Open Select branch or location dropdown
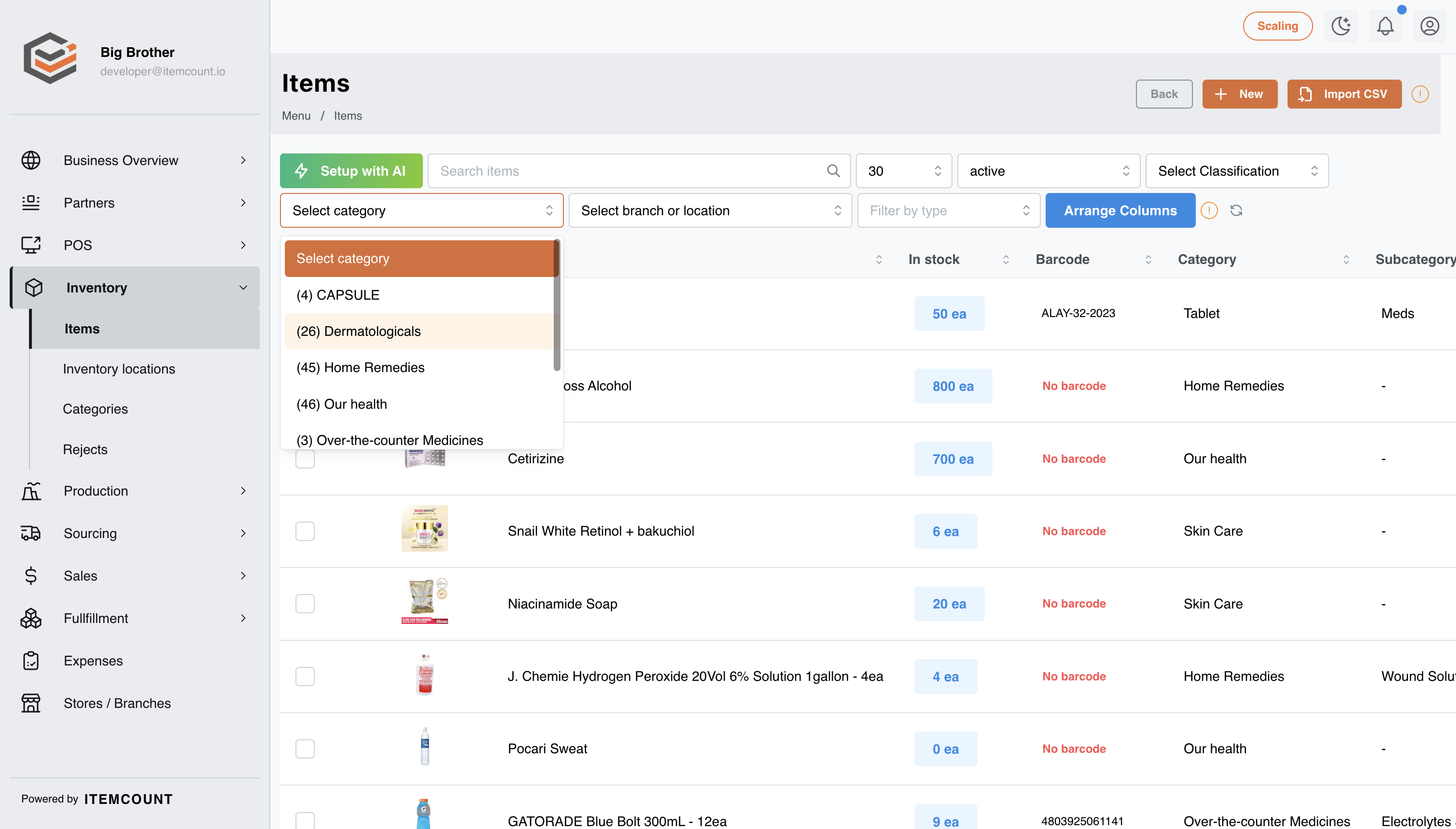The image size is (1456, 829). [x=710, y=211]
